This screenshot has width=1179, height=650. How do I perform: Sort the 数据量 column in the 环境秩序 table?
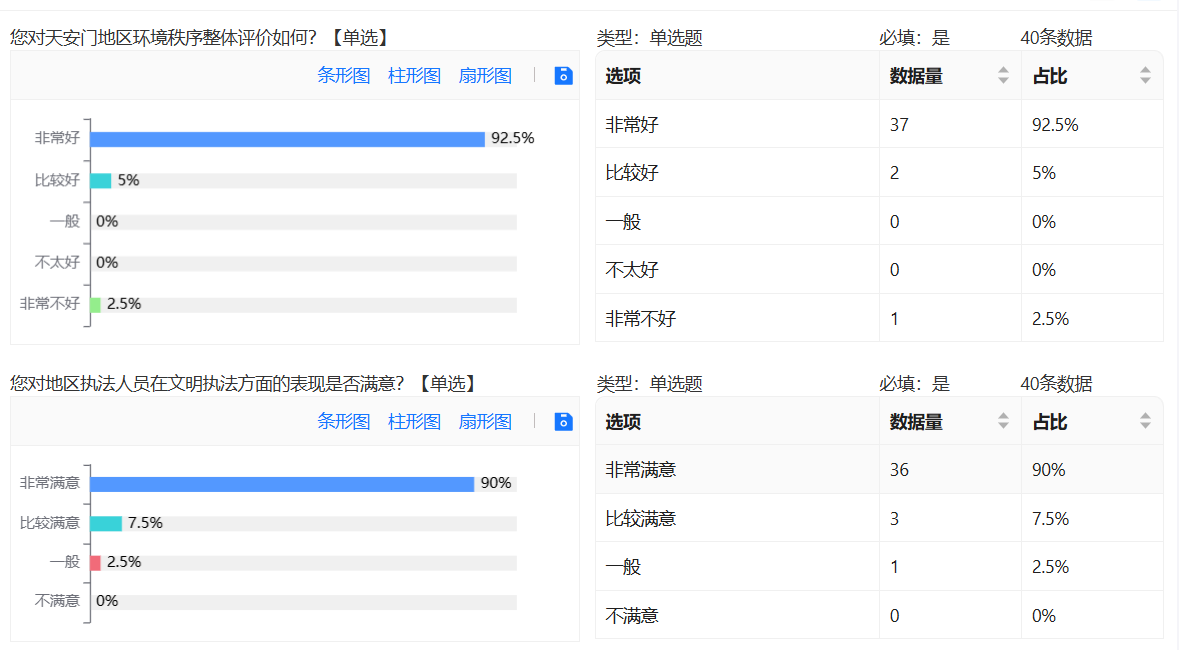coord(1003,76)
